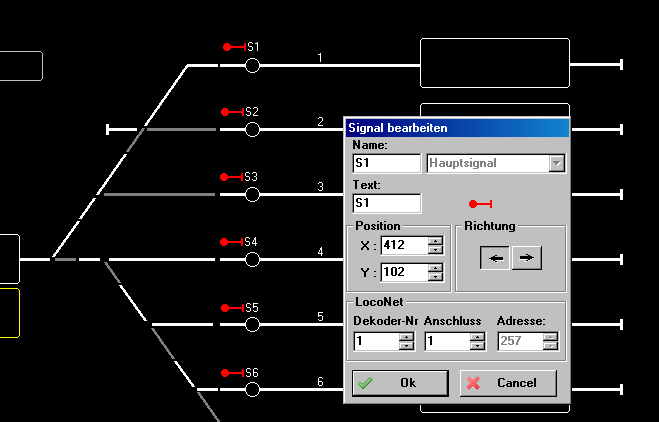Click the red signal preview in dialog
The height and width of the screenshot is (422, 659).
pos(480,203)
